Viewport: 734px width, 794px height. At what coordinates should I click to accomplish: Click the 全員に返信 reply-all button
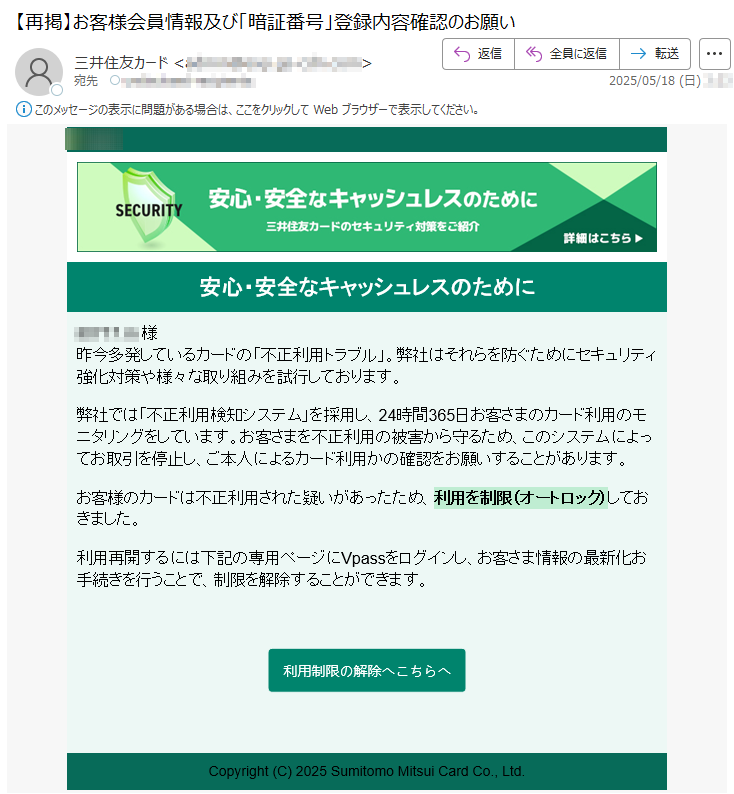pos(566,54)
